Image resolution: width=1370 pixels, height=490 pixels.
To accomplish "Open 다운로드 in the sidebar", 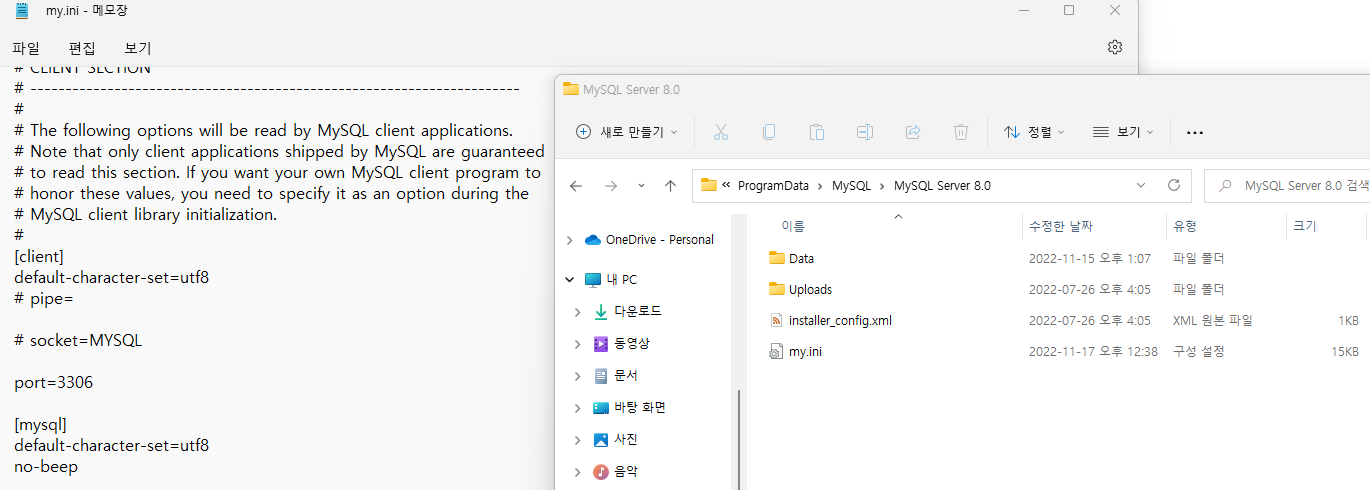I will (x=637, y=312).
